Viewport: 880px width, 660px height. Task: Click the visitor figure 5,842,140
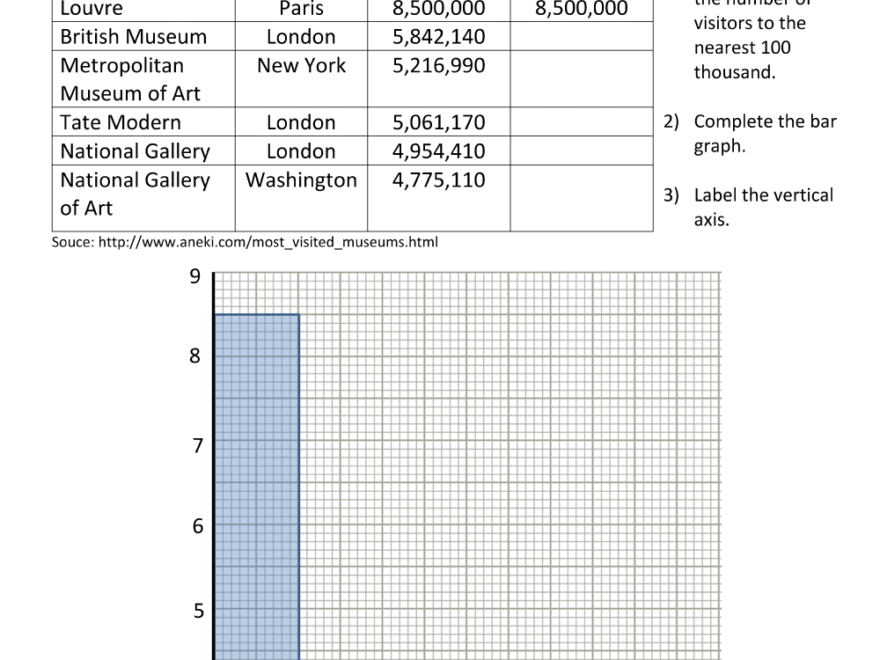click(439, 36)
